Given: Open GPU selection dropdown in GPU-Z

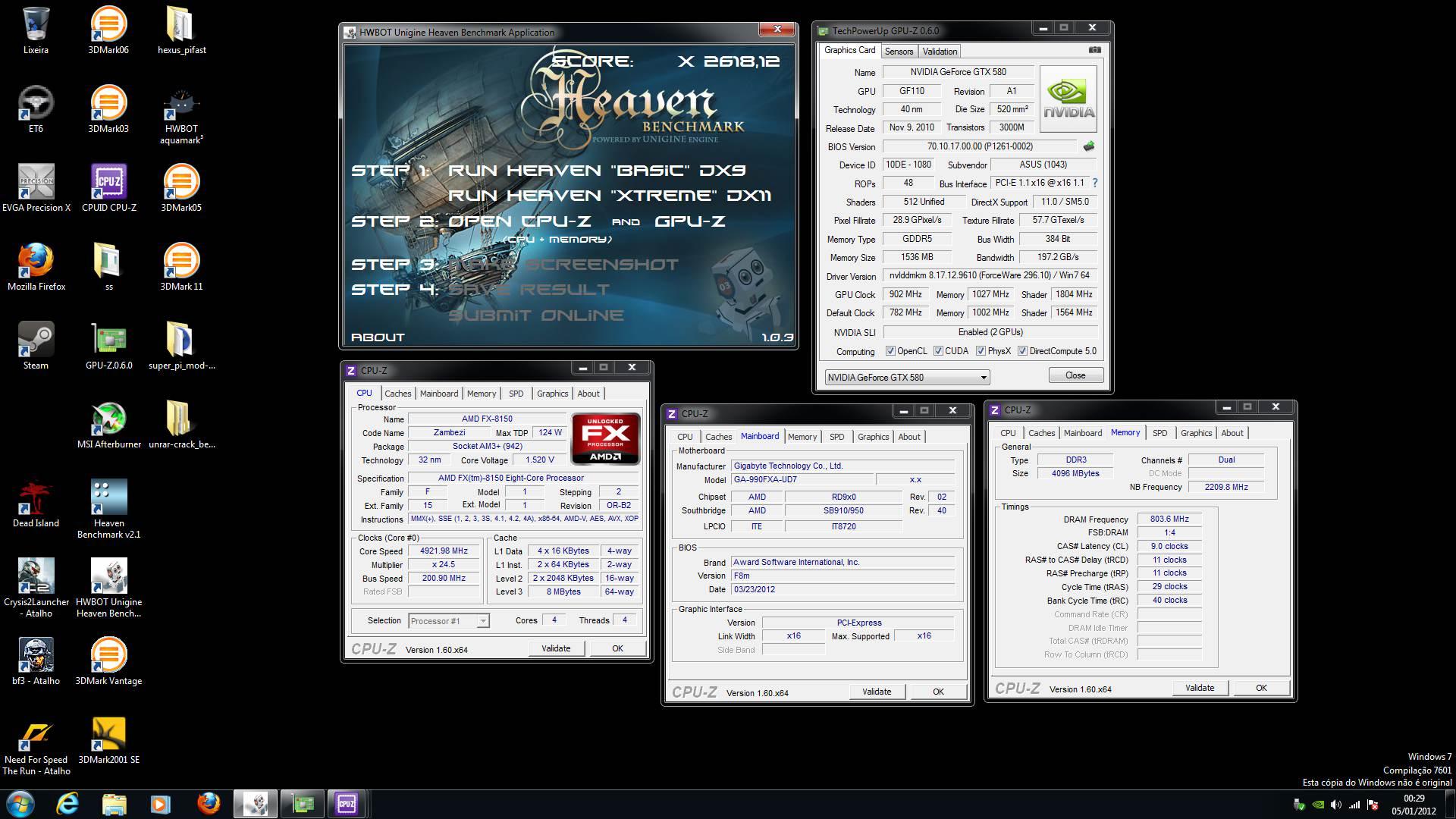Looking at the screenshot, I should click(x=907, y=377).
